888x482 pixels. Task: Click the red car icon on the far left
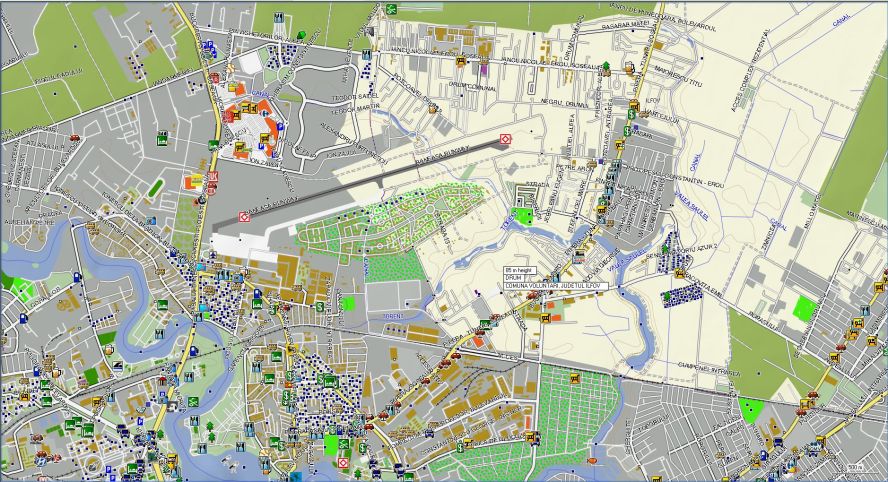click(x=74, y=138)
